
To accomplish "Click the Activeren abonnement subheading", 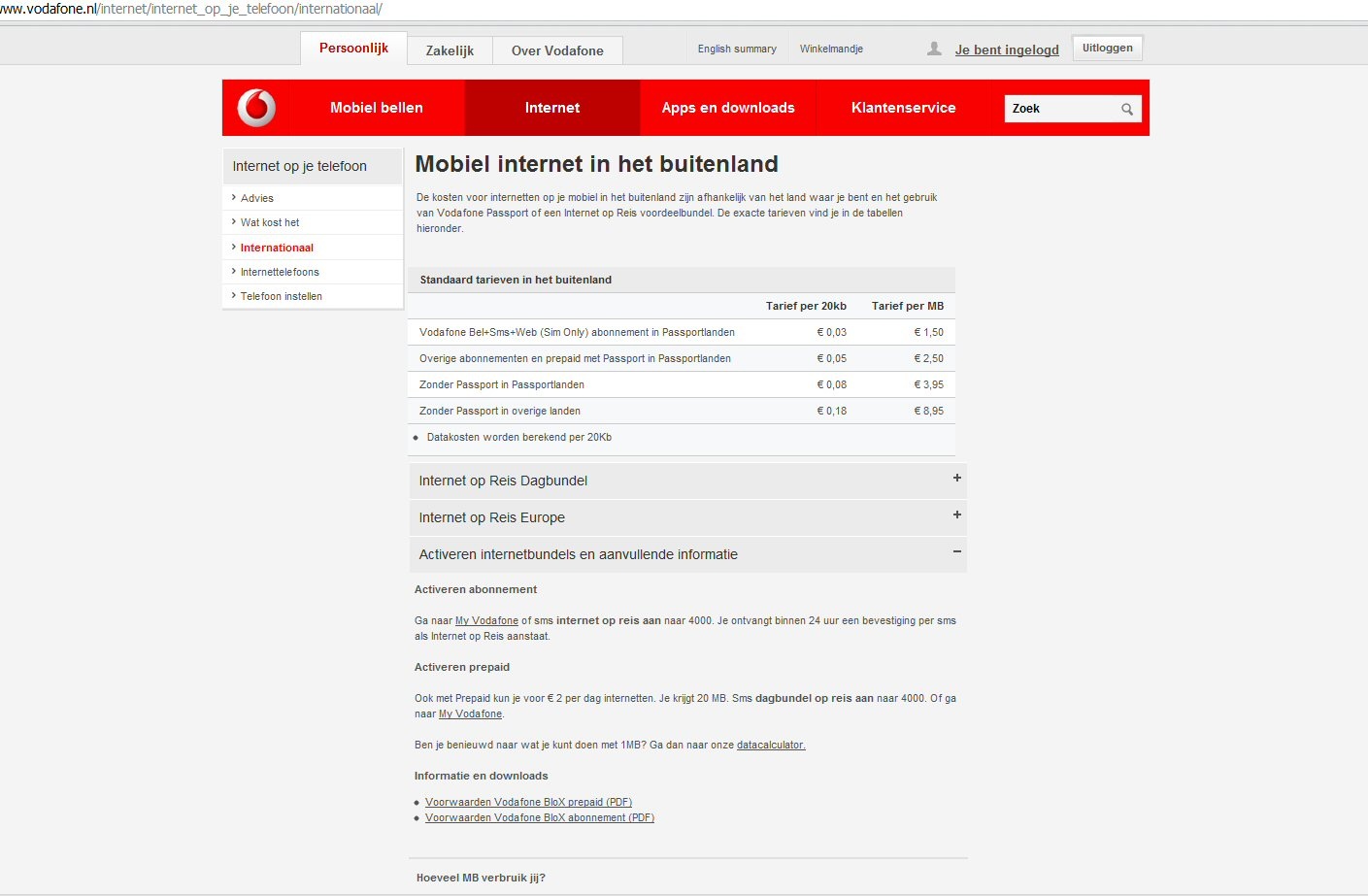I will click(x=476, y=589).
